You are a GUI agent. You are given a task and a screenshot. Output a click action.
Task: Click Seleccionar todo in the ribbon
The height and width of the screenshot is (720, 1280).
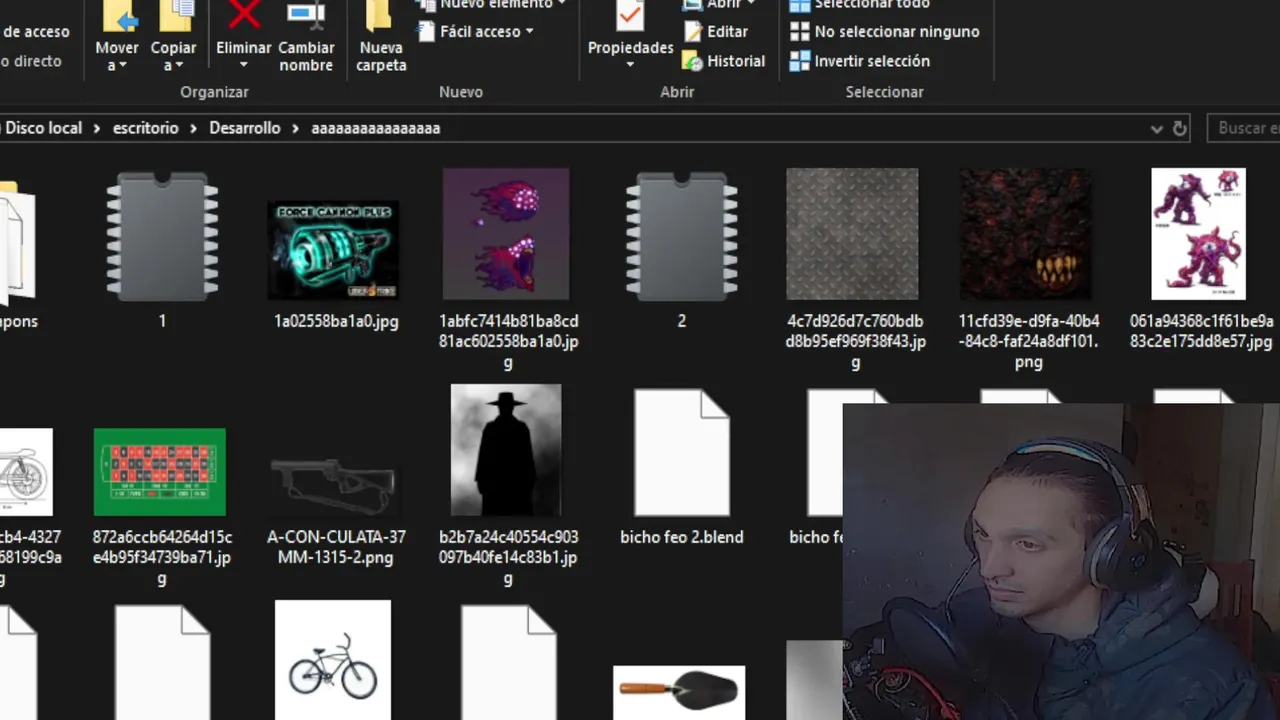coord(860,5)
